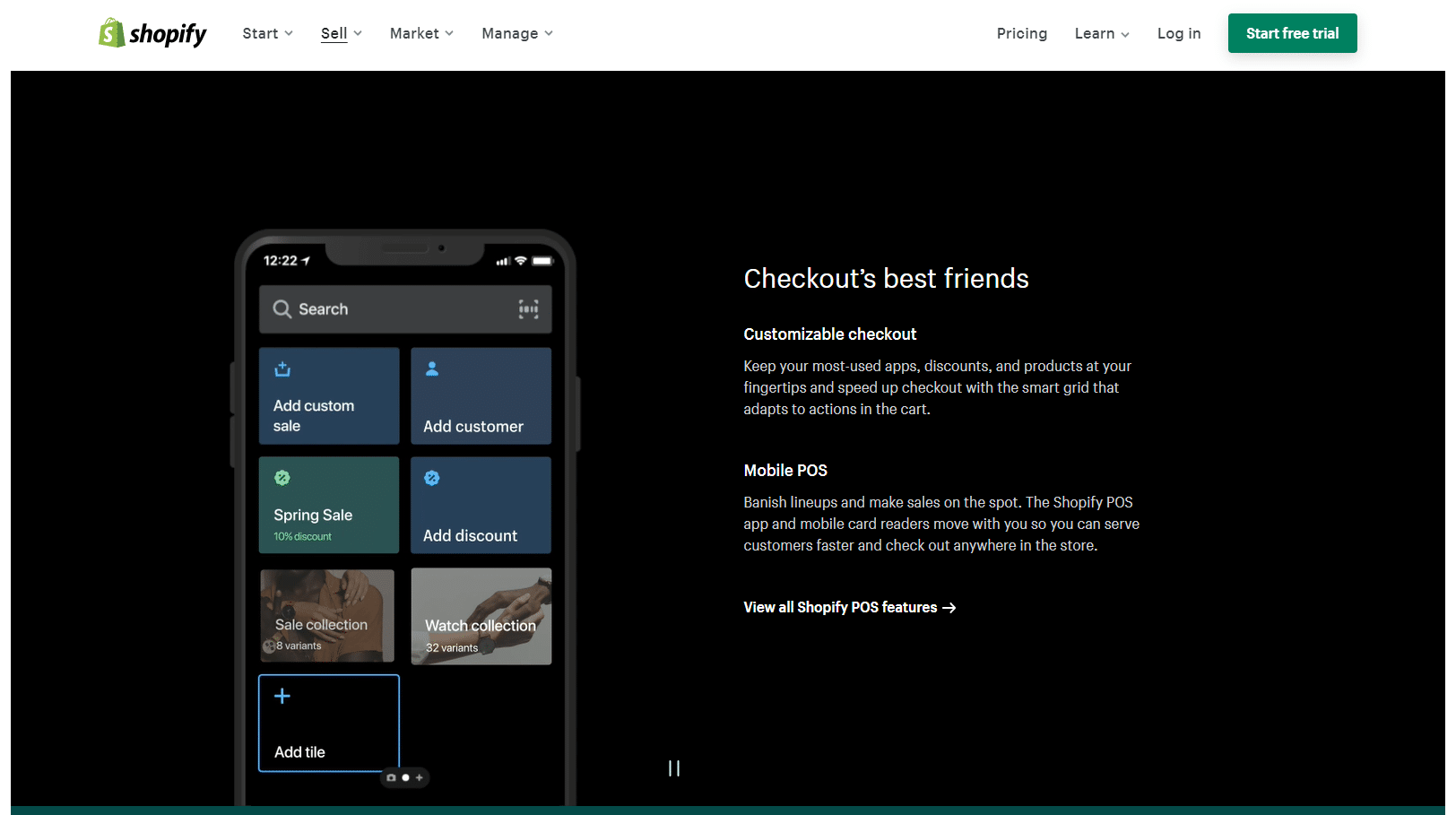This screenshot has width=1456, height=815.
Task: Select the Add custom sale tile
Action: point(329,395)
